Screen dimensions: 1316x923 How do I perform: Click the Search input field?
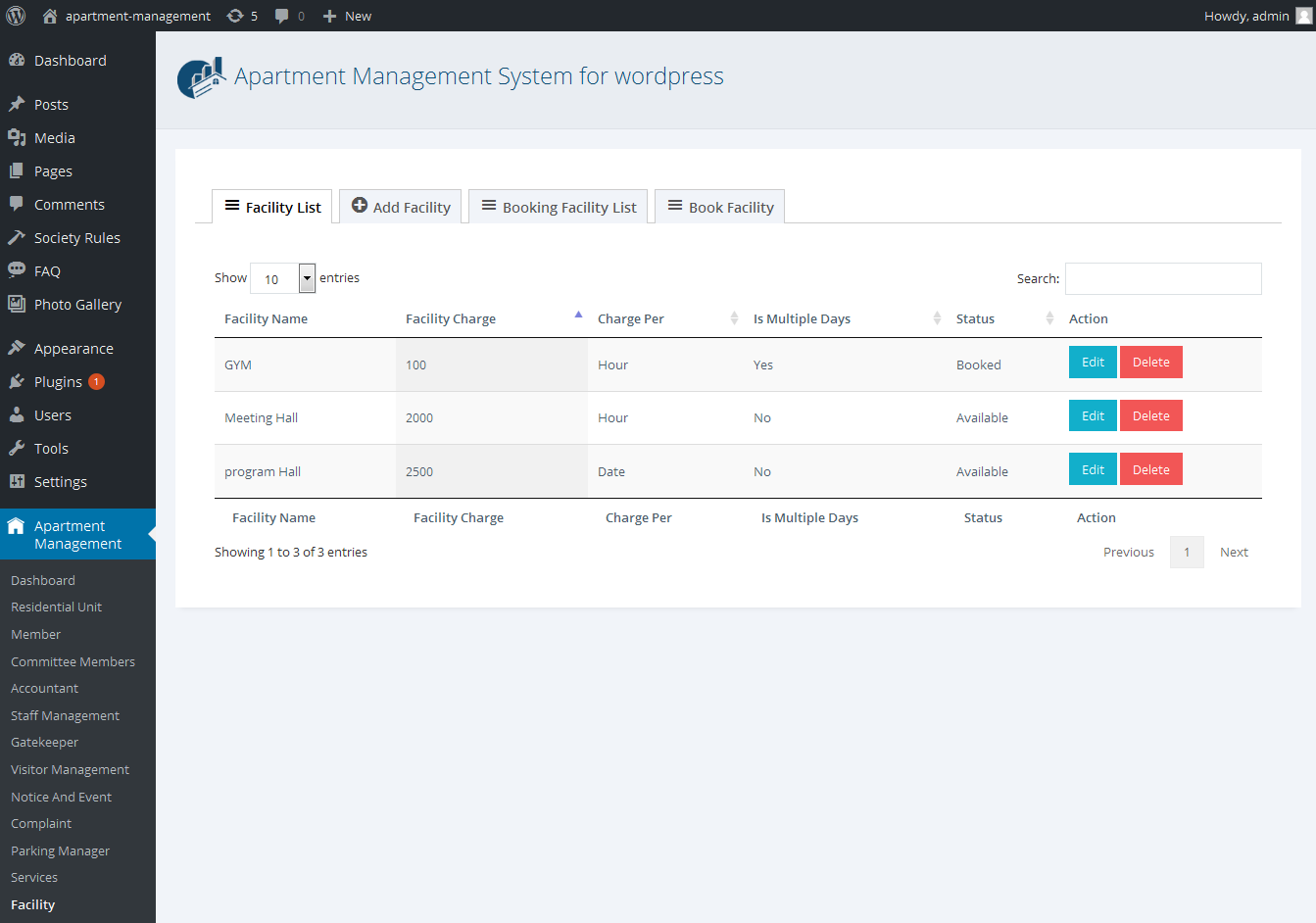point(1163,278)
